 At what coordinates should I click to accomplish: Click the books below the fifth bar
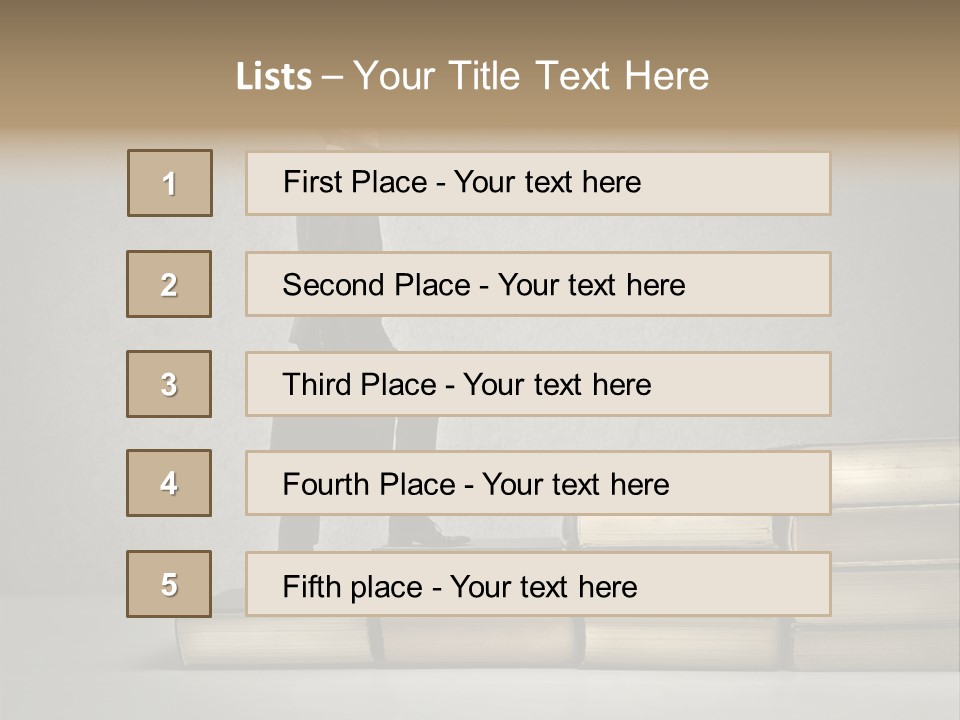click(600, 640)
